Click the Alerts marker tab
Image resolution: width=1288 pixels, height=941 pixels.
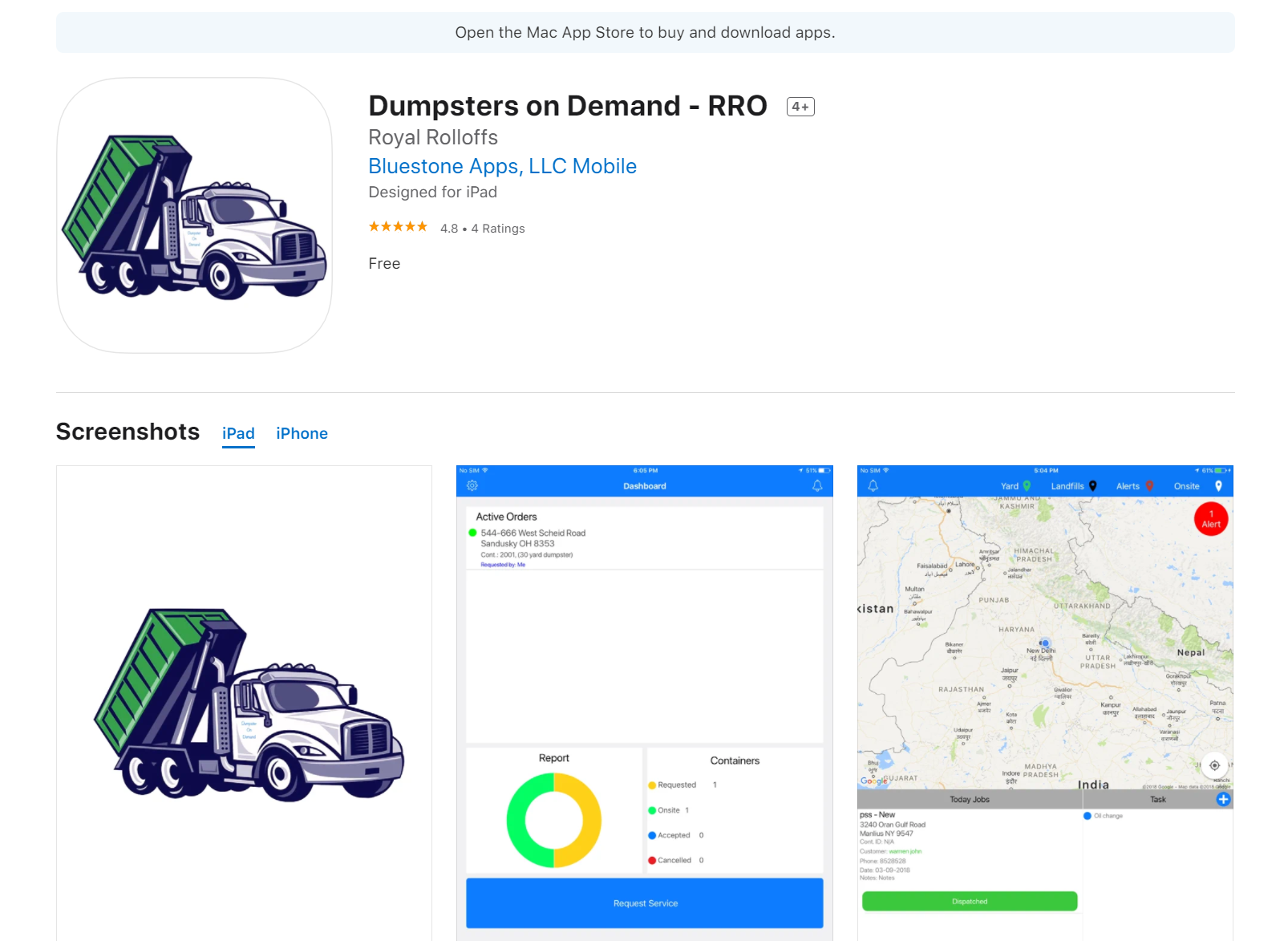(1135, 486)
